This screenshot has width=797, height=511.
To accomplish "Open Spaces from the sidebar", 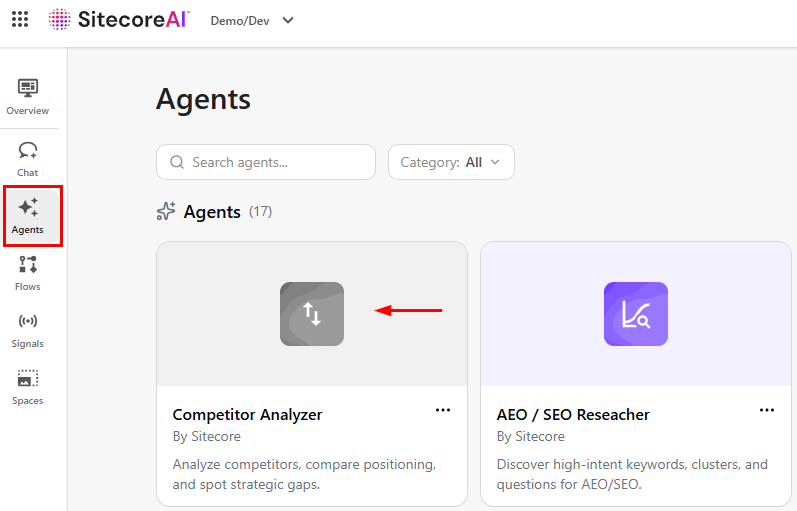I will (28, 386).
